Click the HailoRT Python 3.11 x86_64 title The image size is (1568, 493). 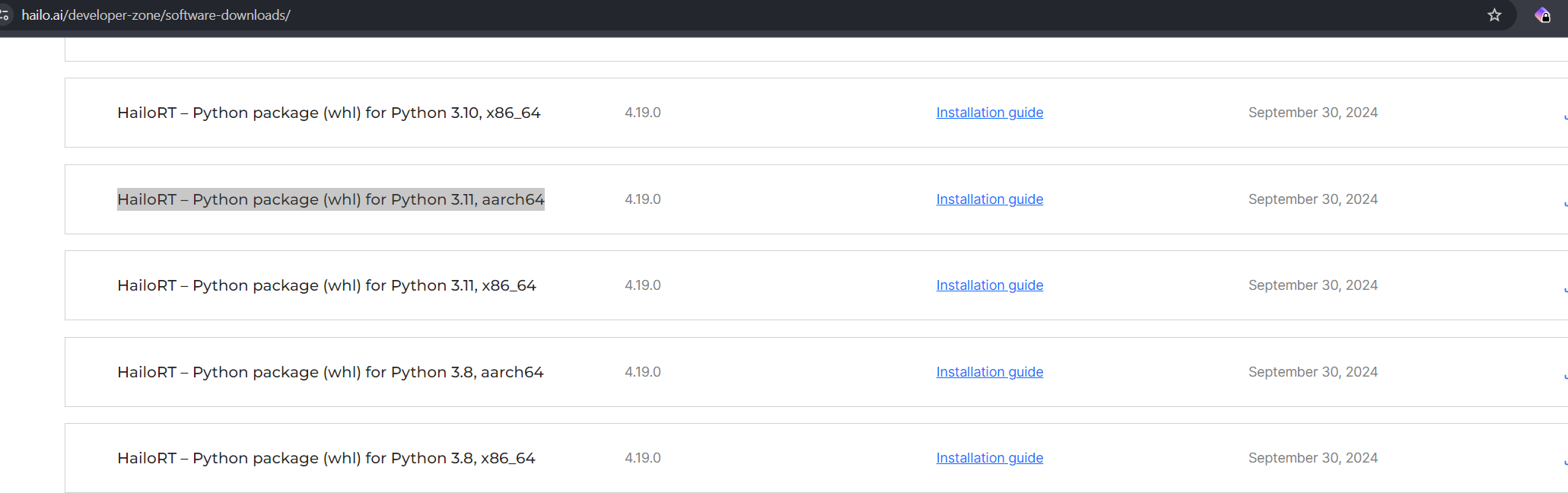[326, 285]
